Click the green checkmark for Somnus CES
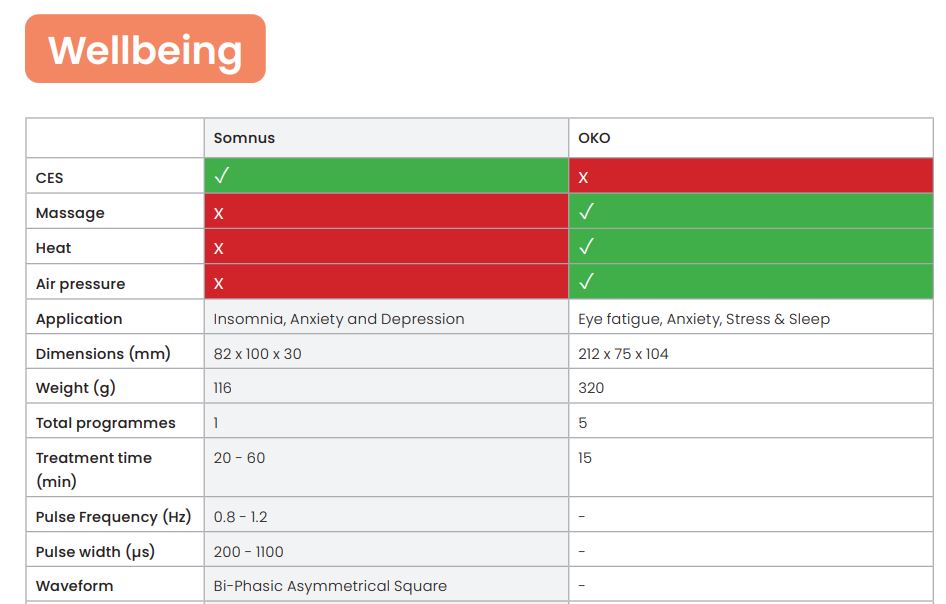This screenshot has width=946, height=604. coord(221,176)
